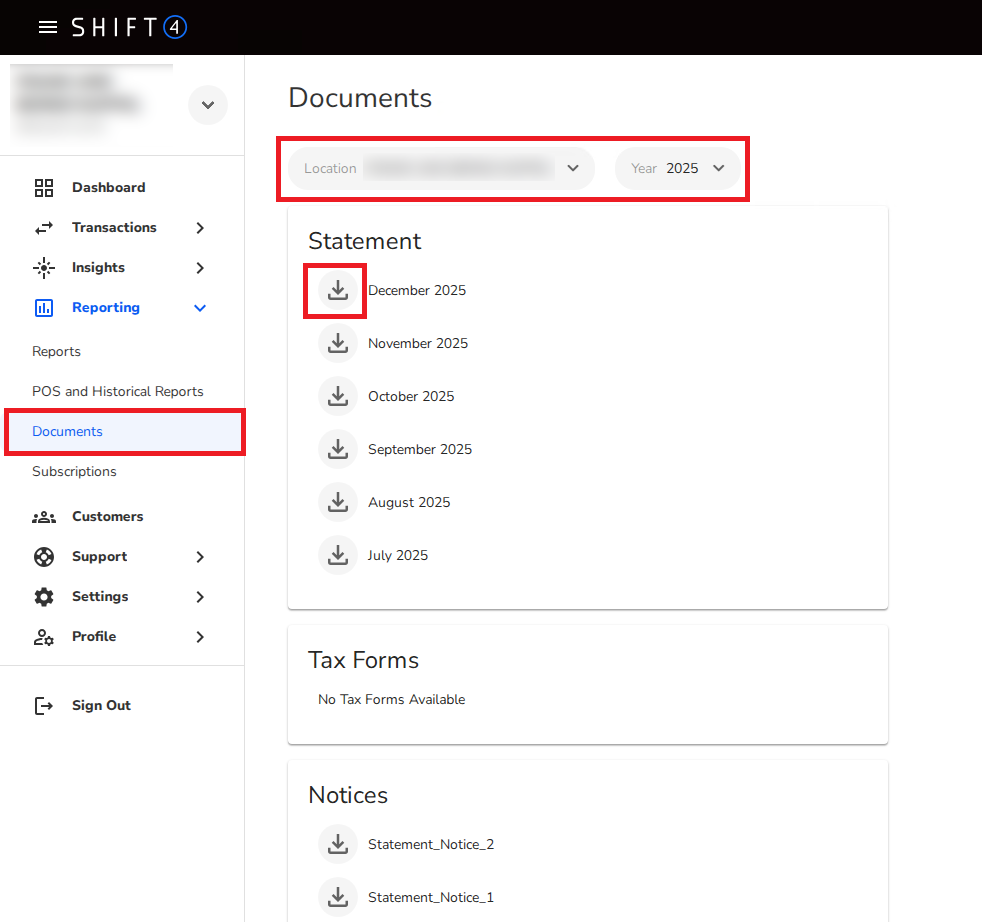Click the July 2025 label
This screenshot has width=982, height=922.
coord(398,556)
